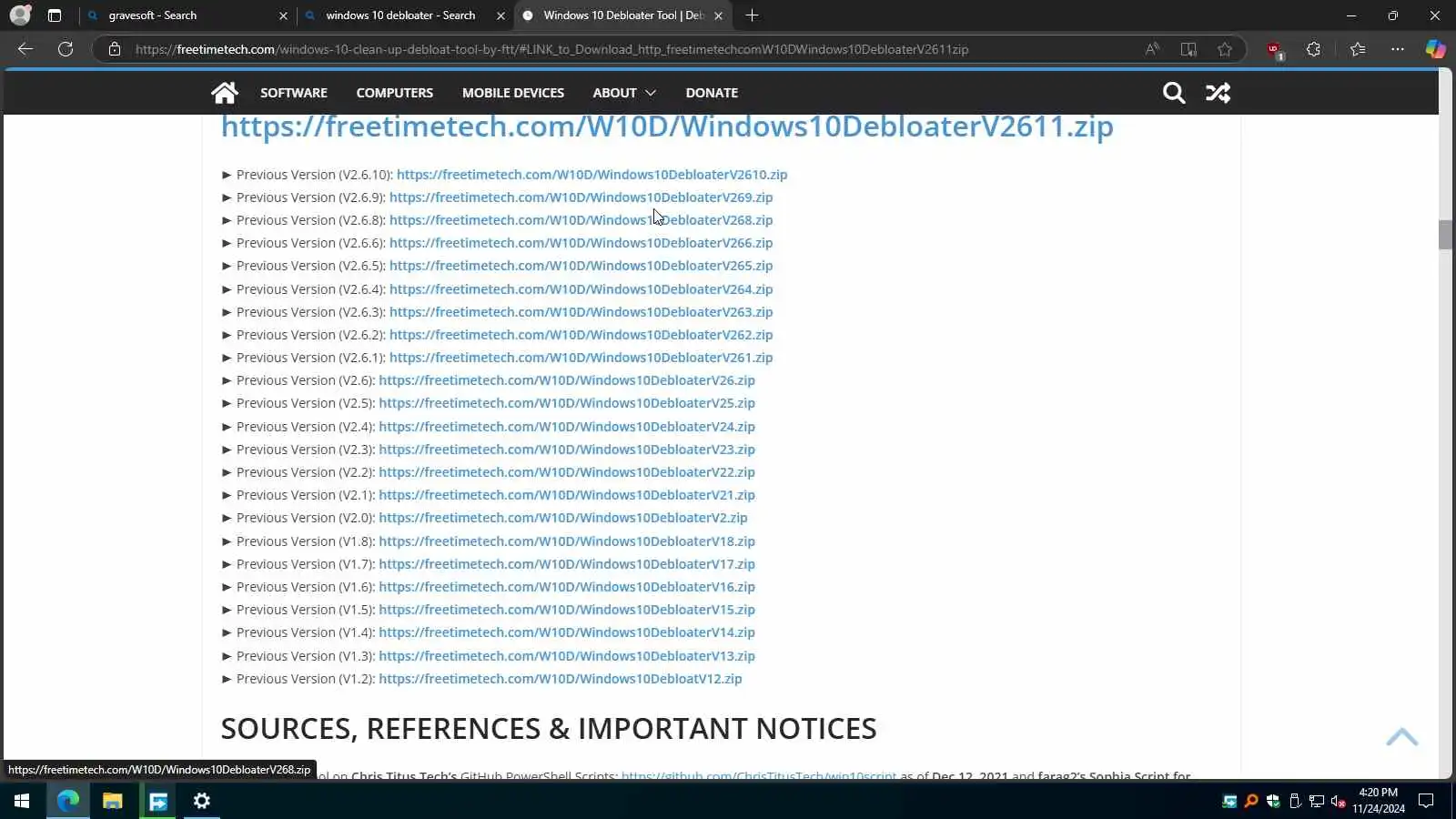
Task: Download Windows10DebloaterV266.zip link
Action: 581,243
